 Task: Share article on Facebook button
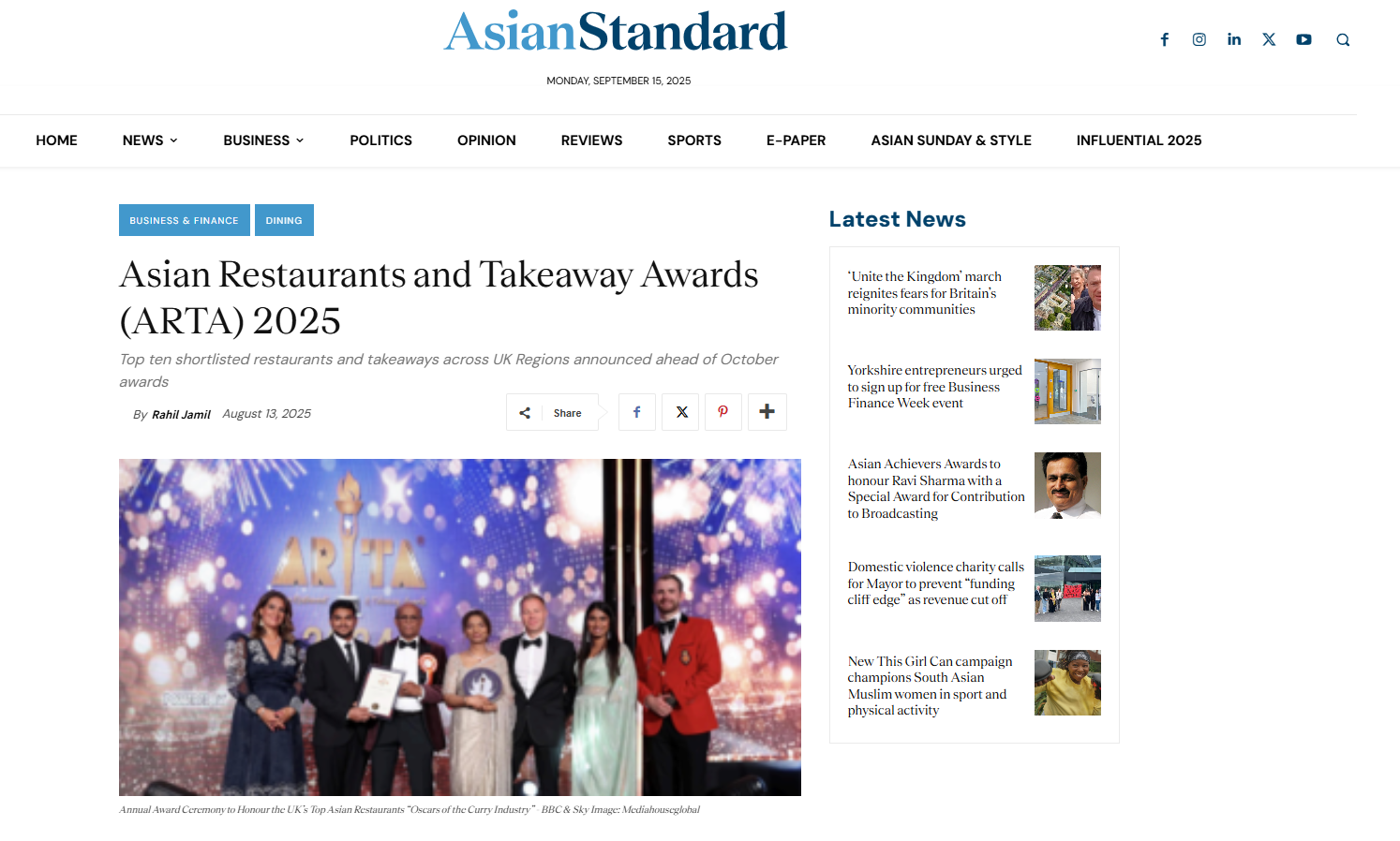pos(637,412)
